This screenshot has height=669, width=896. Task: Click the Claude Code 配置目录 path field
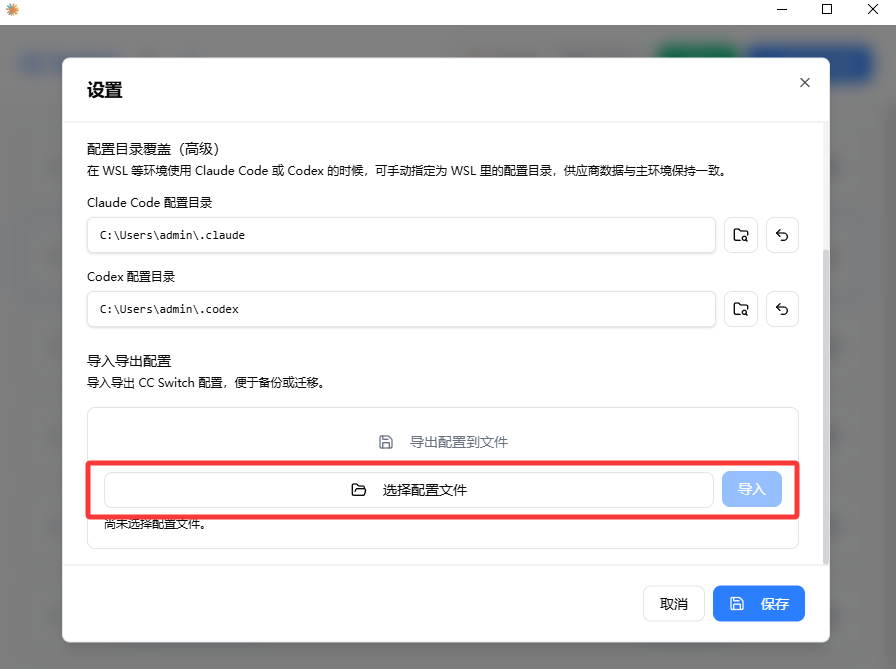[401, 236]
